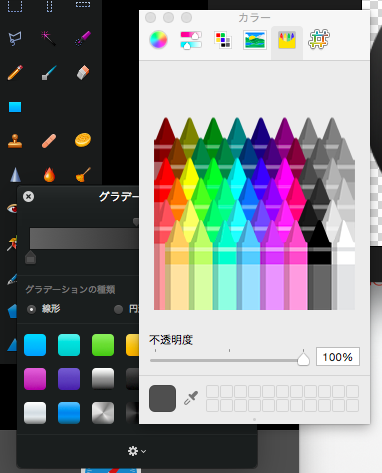Viewport: 382px width, 473px height.
Task: Select the Burn flame tool
Action: pyautogui.click(x=49, y=174)
